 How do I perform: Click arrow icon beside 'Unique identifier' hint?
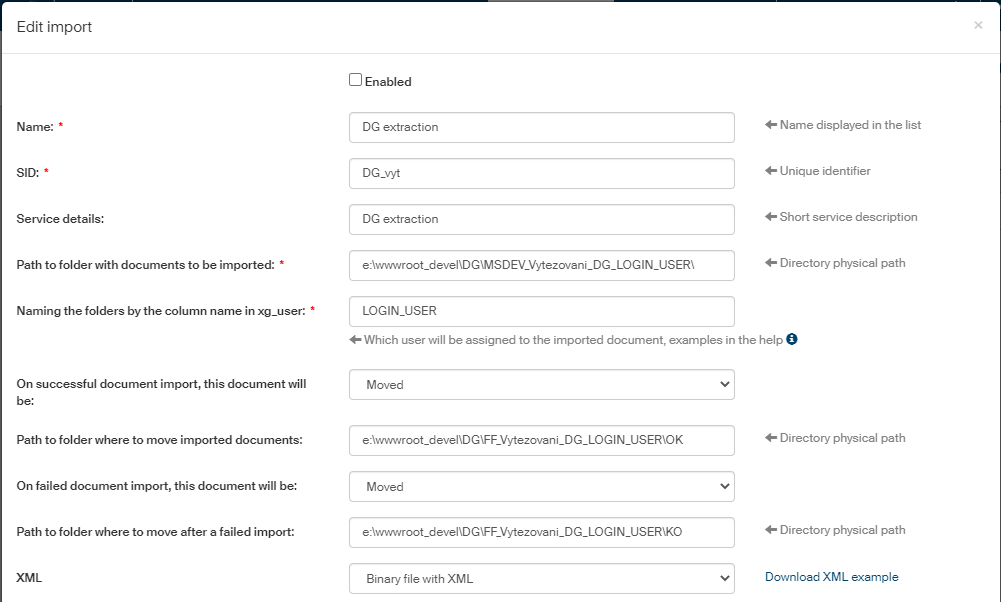(x=771, y=171)
